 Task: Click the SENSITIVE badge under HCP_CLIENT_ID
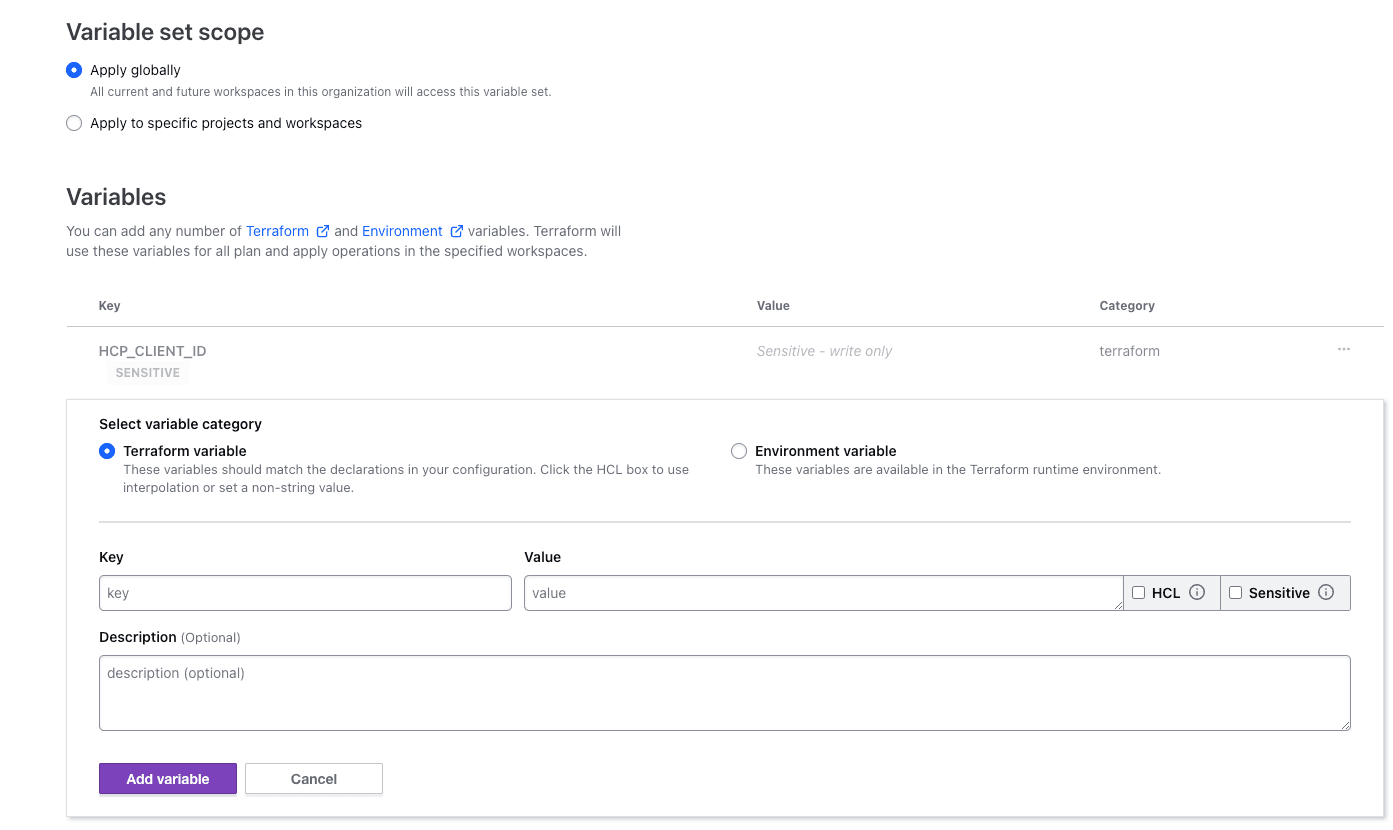tap(148, 373)
